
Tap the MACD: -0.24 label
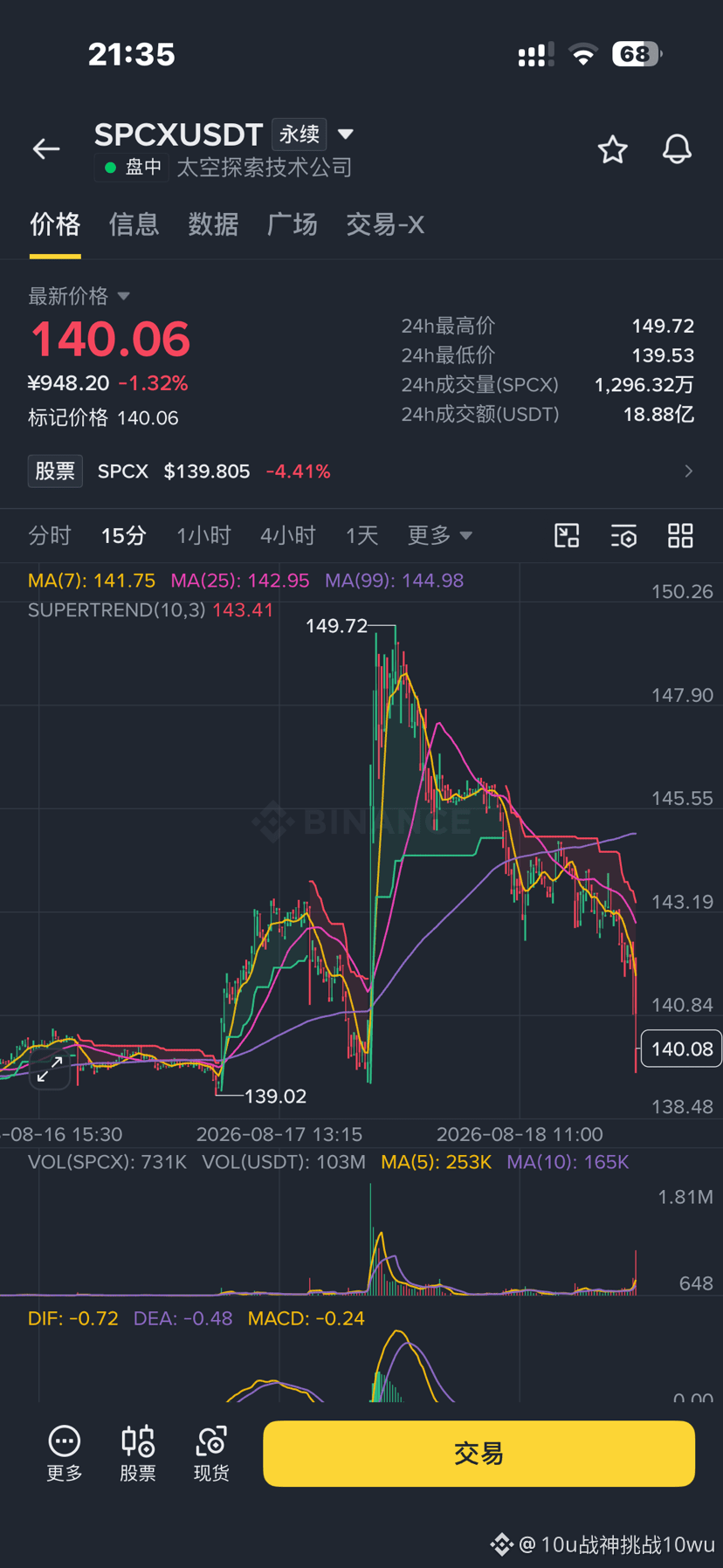point(306,1318)
